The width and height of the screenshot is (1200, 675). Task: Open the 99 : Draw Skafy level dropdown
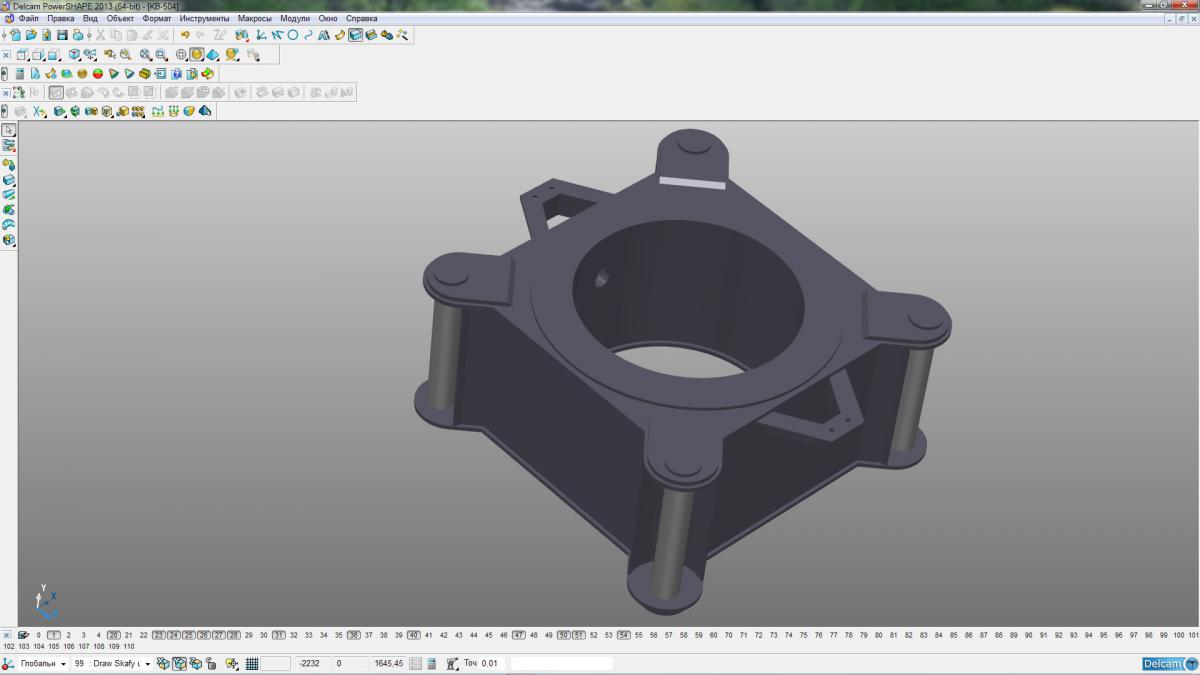(x=148, y=663)
